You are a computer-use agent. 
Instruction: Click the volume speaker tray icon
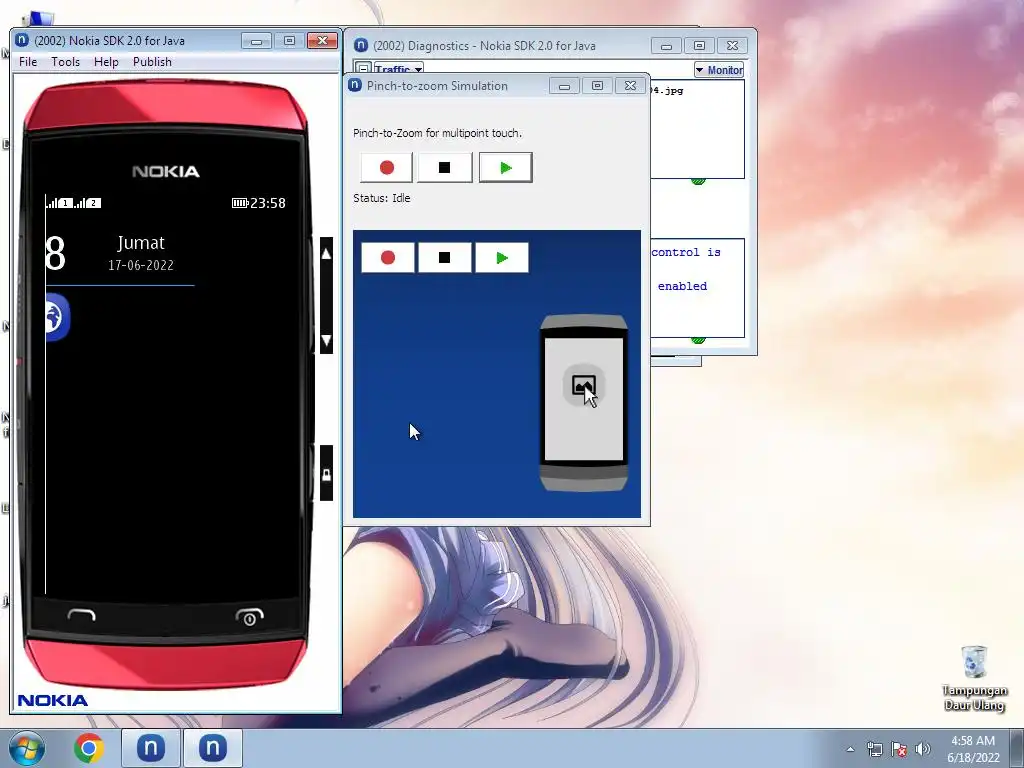[923, 749]
